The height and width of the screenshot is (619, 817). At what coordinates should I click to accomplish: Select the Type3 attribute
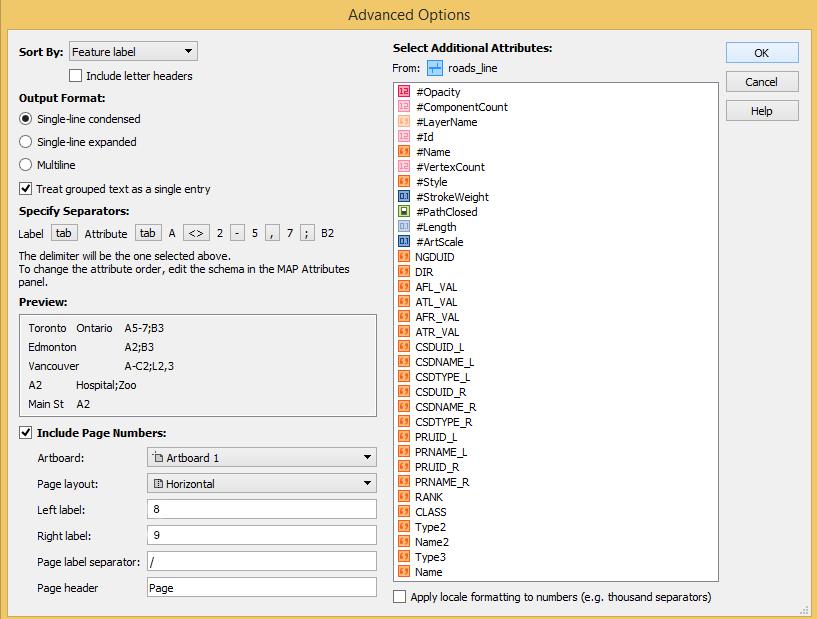click(x=430, y=557)
